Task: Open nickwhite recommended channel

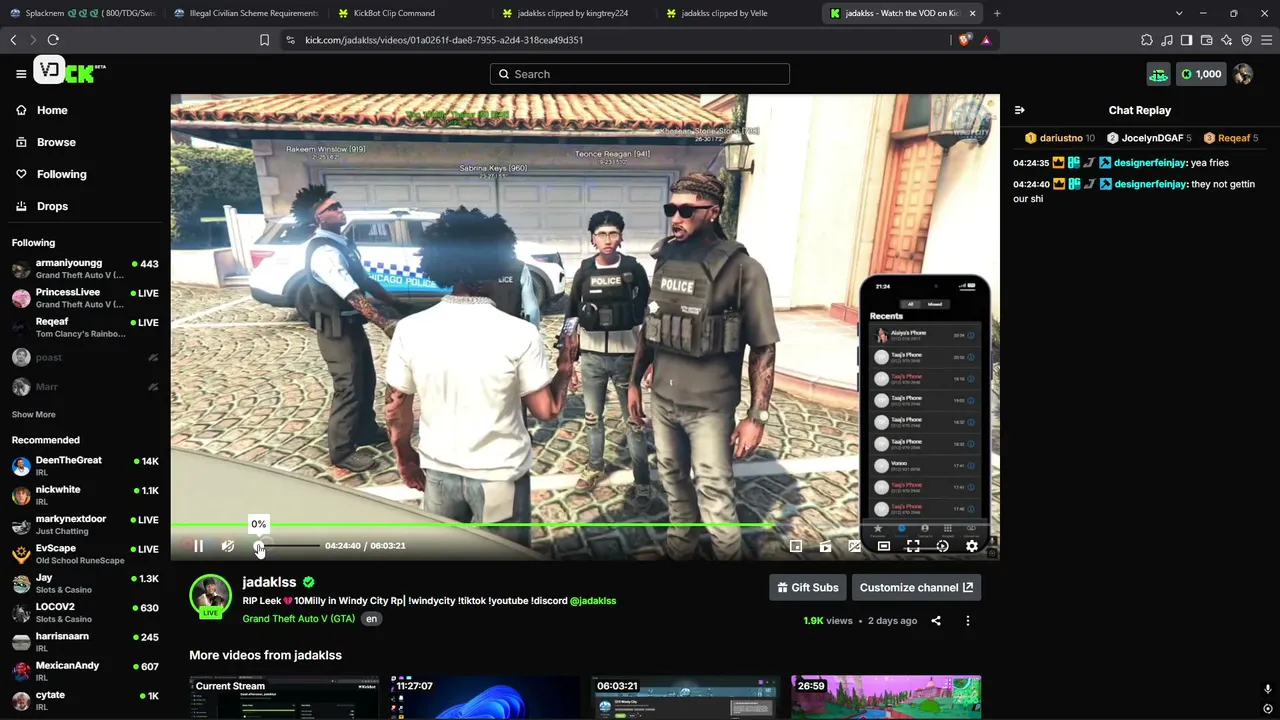Action: tap(85, 495)
